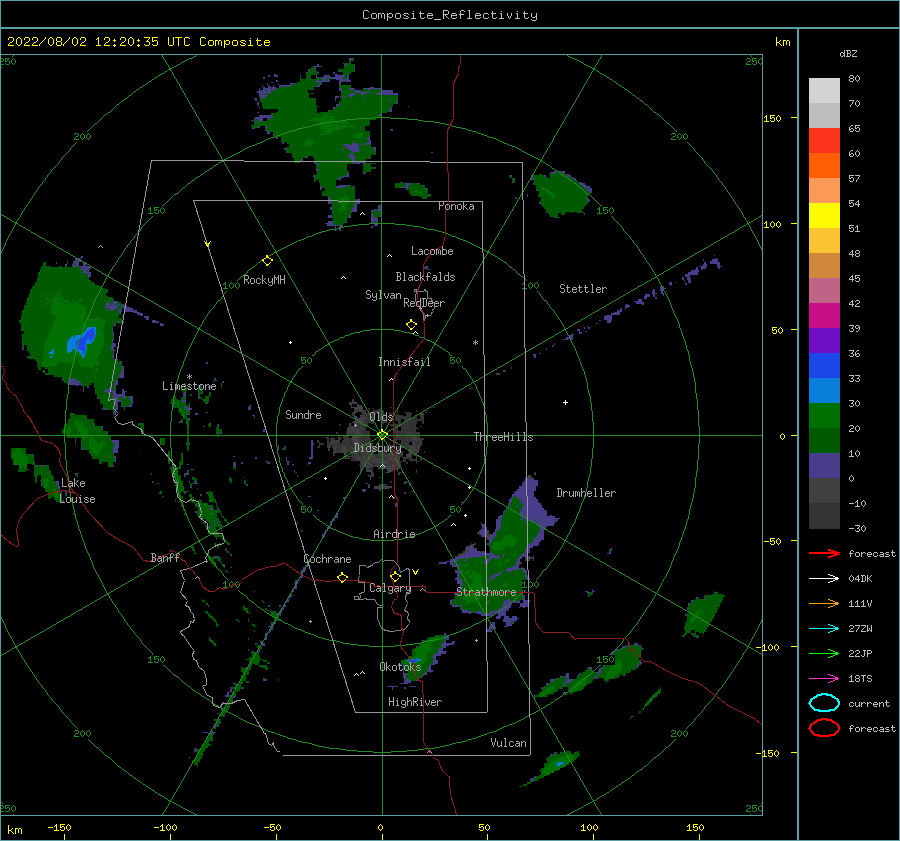Click the dBZ legend heading
The height and width of the screenshot is (841, 900).
click(848, 53)
